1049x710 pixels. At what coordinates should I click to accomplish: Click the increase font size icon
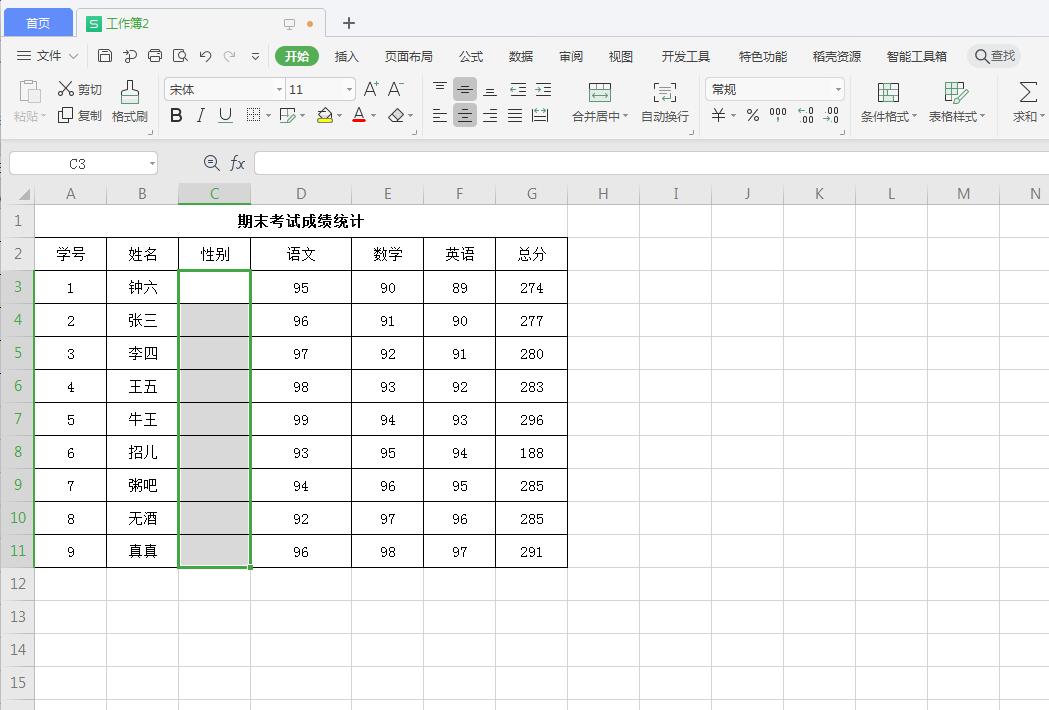point(369,88)
